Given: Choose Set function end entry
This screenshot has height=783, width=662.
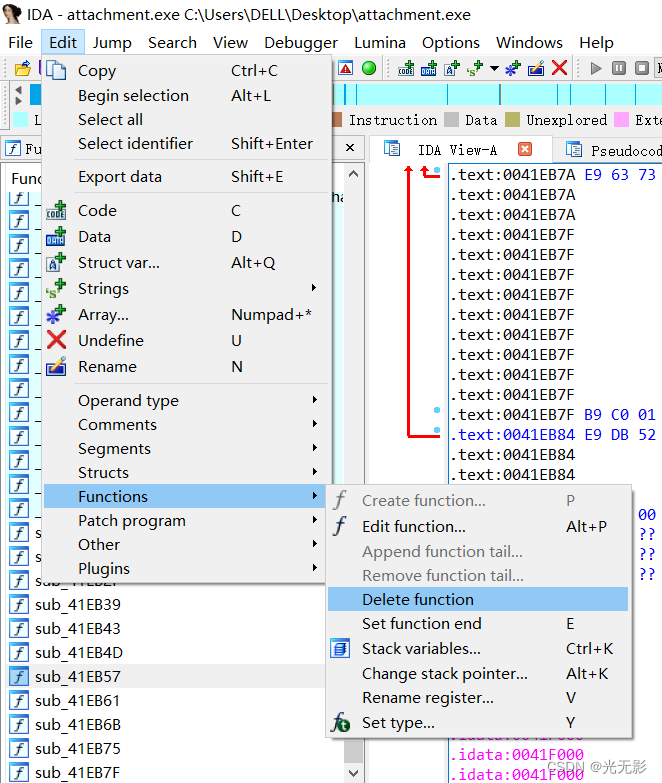Looking at the screenshot, I should coord(478,623).
